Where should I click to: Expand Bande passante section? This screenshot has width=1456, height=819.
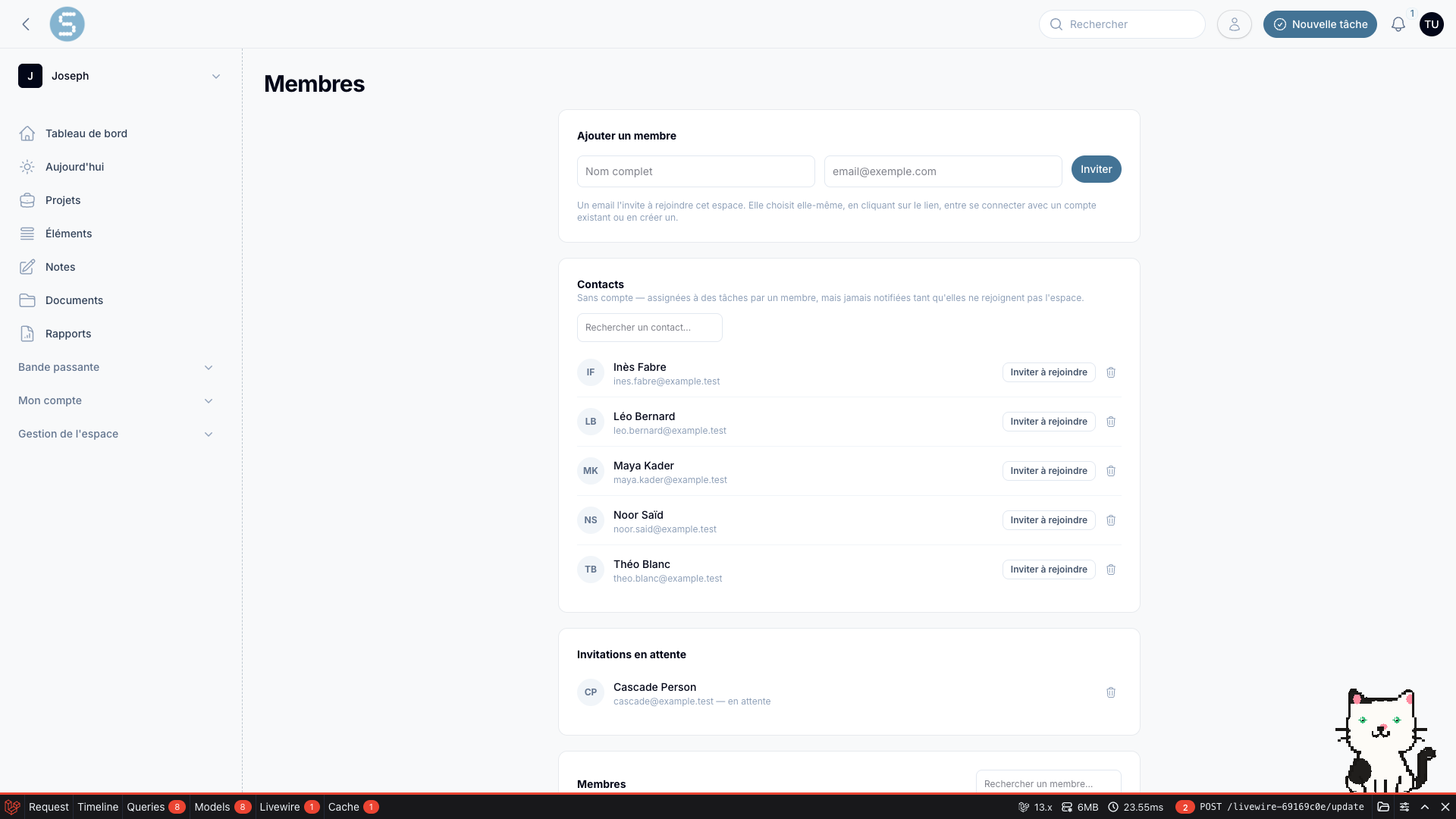[115, 367]
